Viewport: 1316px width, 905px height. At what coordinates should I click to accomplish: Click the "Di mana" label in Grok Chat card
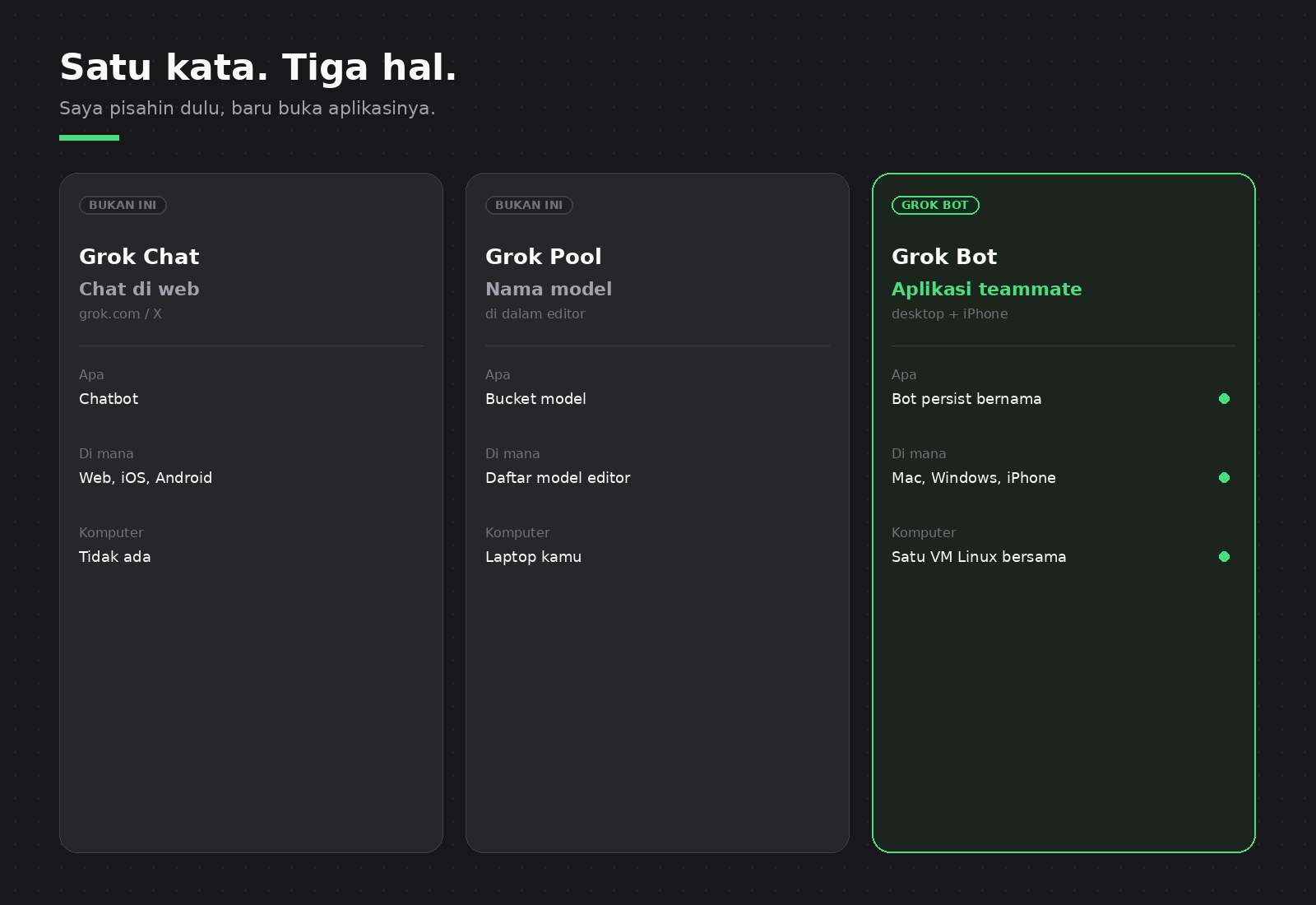click(106, 453)
